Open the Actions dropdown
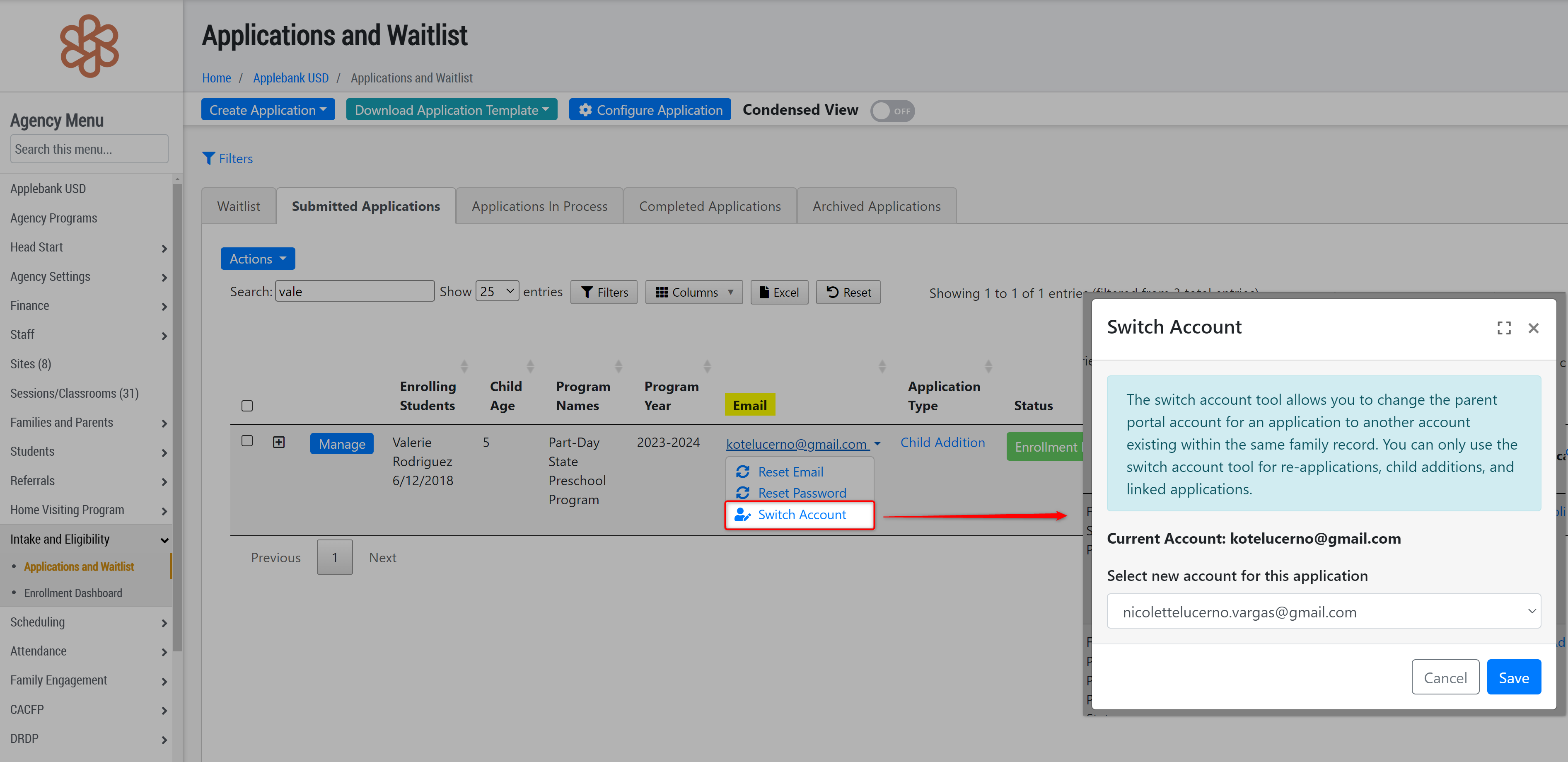Screen dimensions: 1568x762 (258, 259)
